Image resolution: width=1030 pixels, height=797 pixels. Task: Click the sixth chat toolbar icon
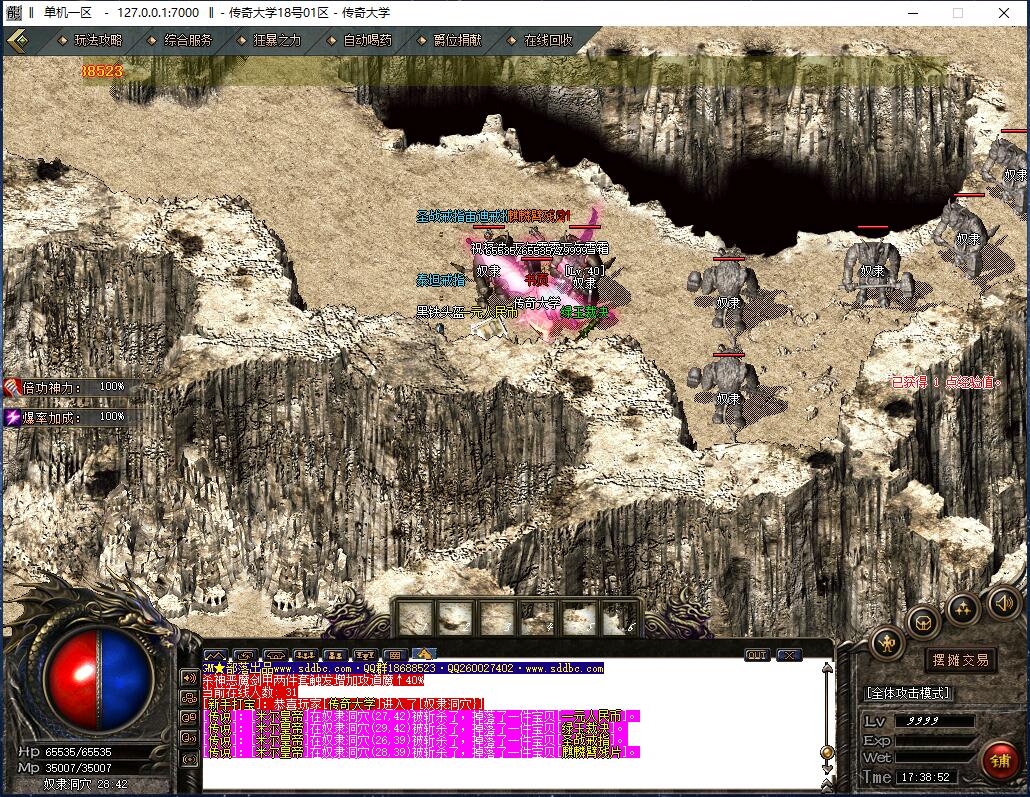pyautogui.click(x=365, y=654)
